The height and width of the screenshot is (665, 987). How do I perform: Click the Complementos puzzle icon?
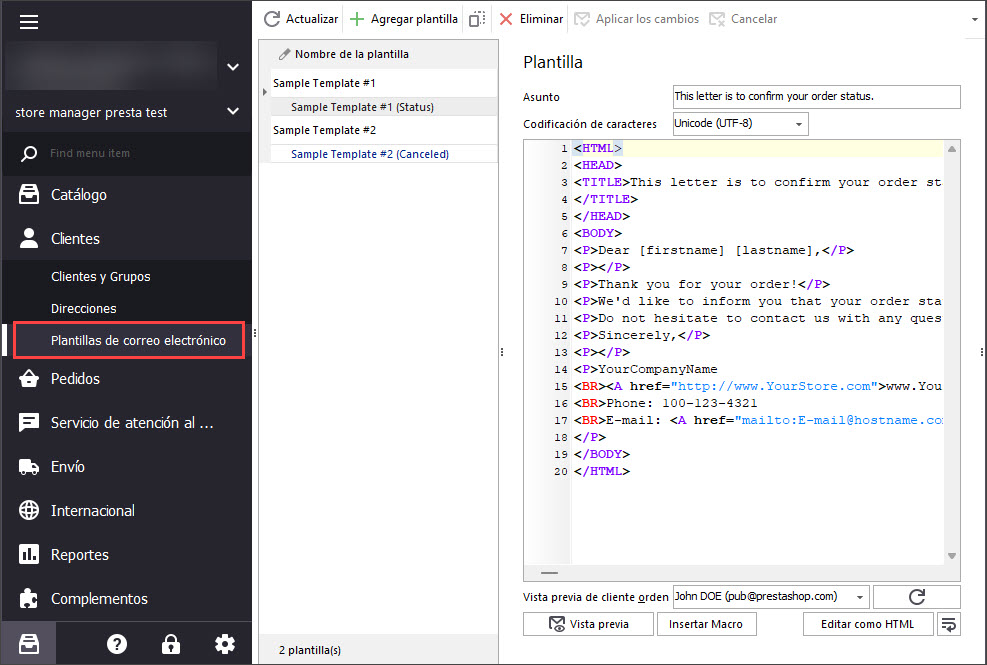[x=29, y=598]
